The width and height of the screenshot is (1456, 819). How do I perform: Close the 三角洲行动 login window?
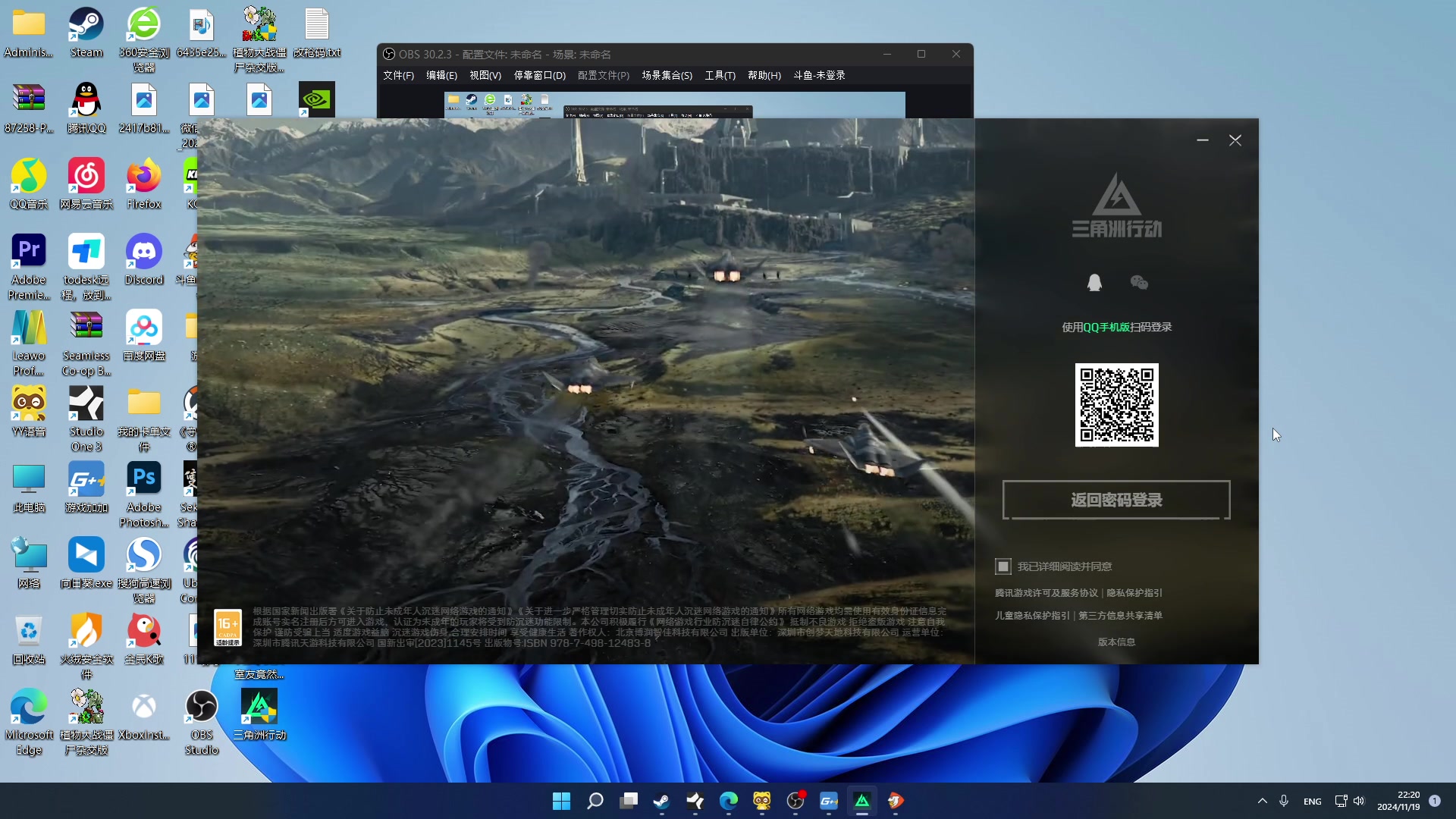[1235, 140]
